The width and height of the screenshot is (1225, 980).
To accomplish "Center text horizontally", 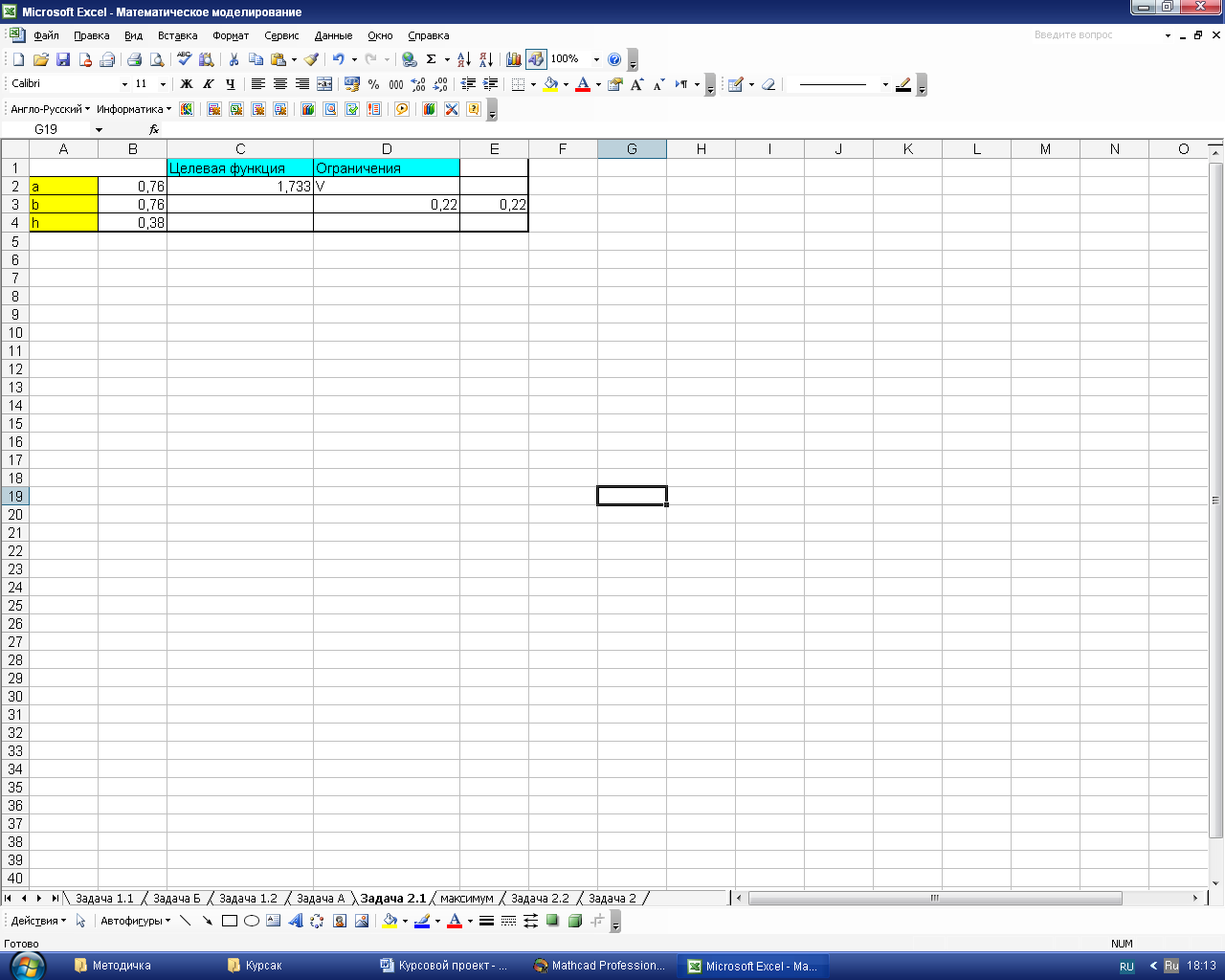I will click(280, 84).
